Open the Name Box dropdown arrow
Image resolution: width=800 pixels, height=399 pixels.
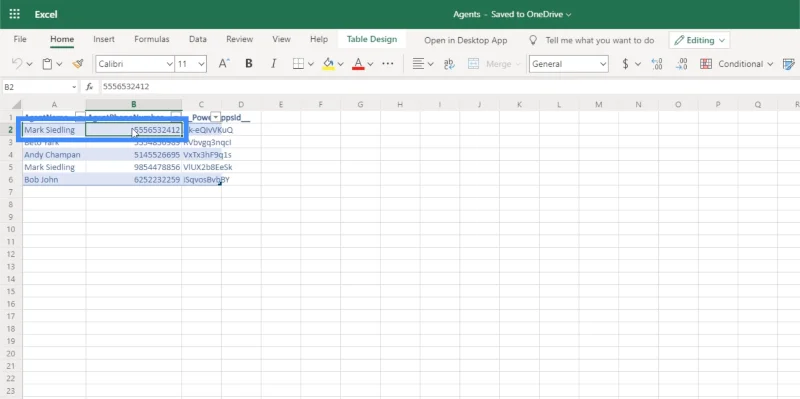(x=74, y=87)
